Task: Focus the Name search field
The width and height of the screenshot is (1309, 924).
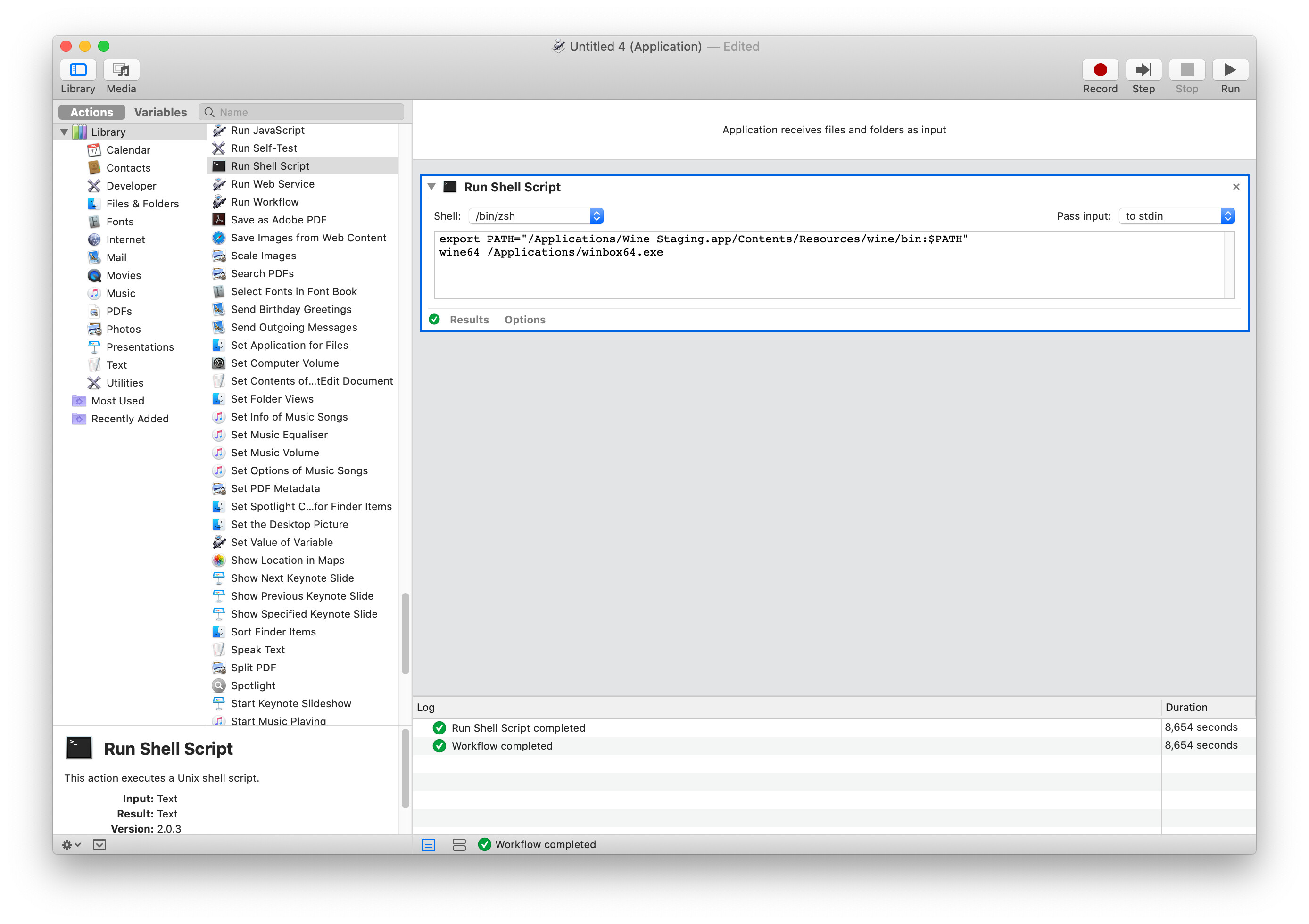Action: [301, 112]
